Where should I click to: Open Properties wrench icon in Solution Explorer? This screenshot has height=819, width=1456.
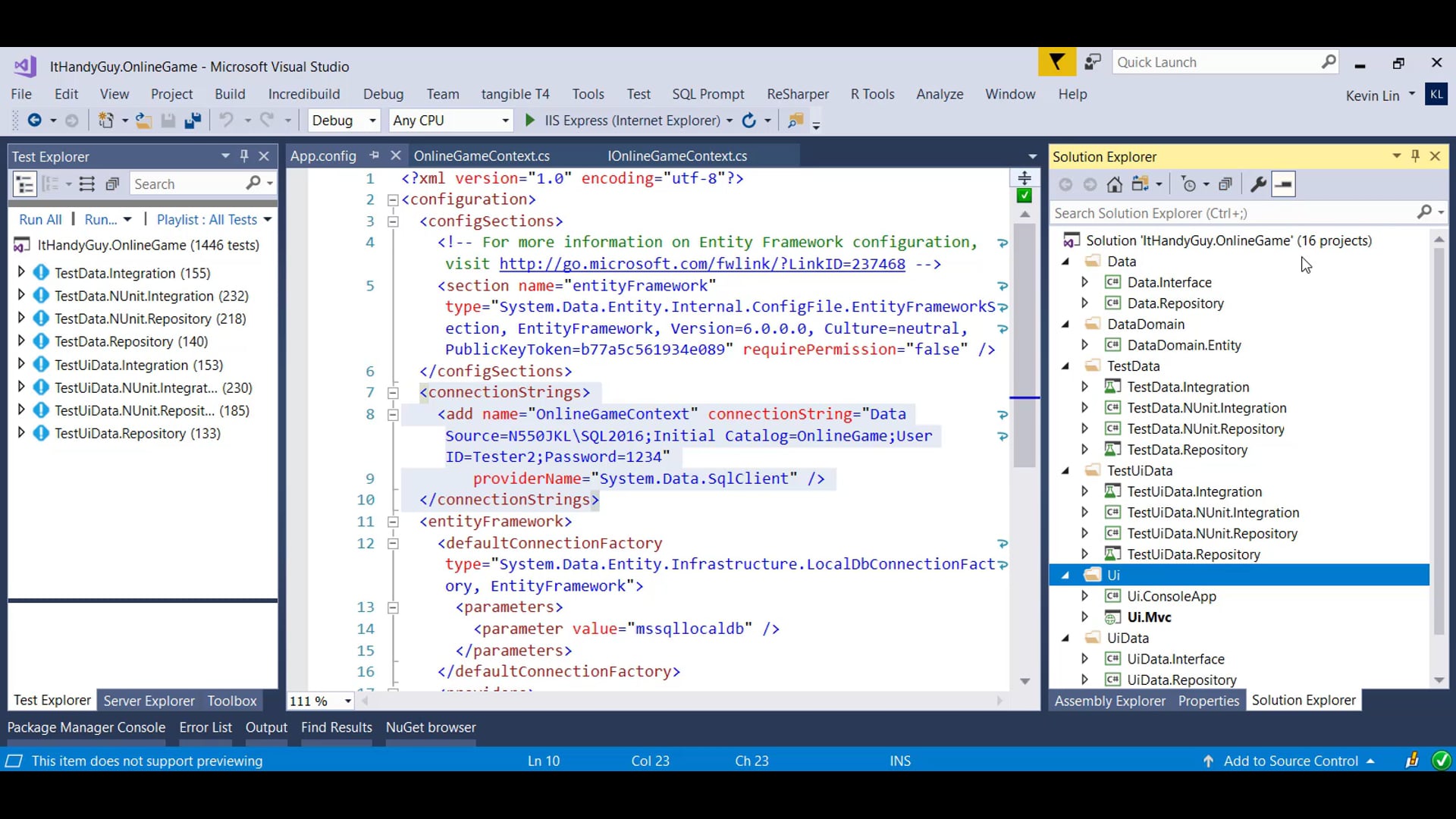(x=1257, y=184)
